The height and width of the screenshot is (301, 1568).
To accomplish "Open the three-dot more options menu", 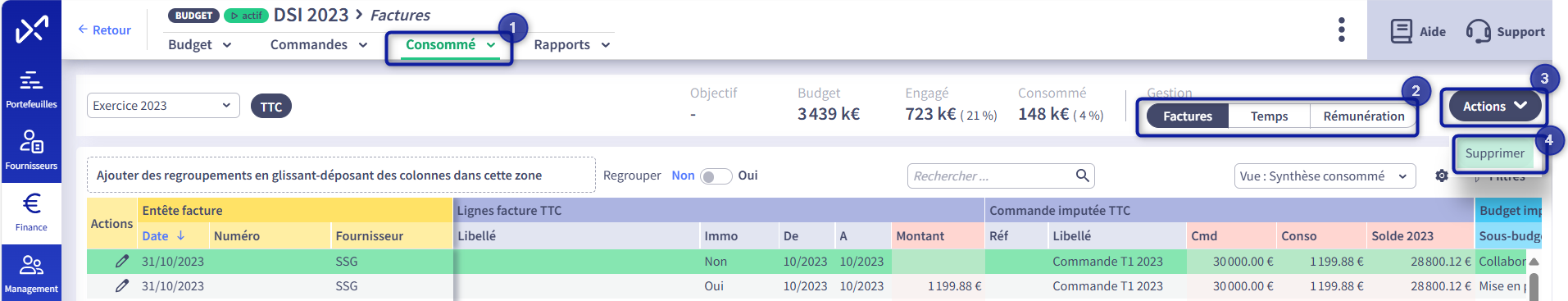I will pyautogui.click(x=1341, y=30).
